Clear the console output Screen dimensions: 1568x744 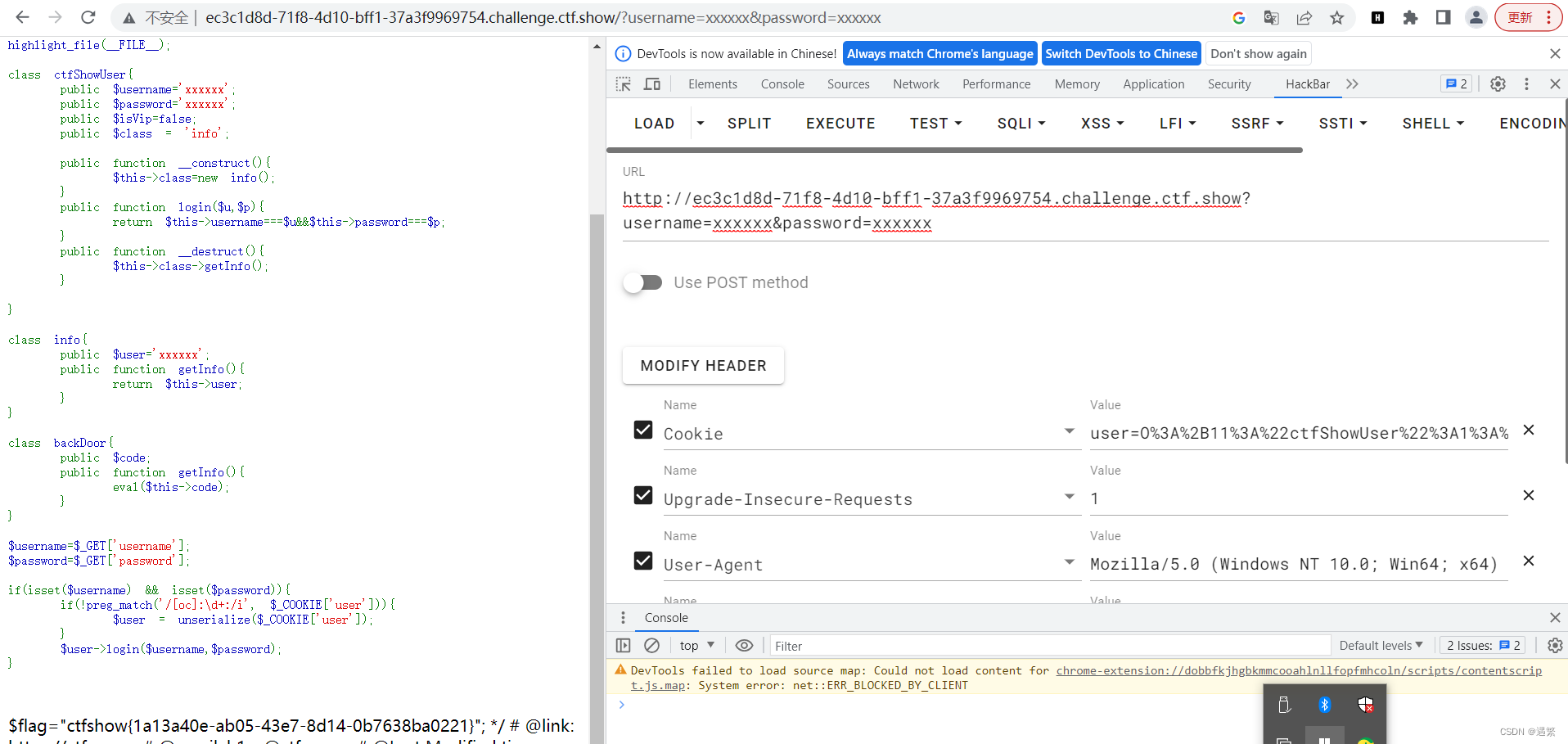coord(651,645)
